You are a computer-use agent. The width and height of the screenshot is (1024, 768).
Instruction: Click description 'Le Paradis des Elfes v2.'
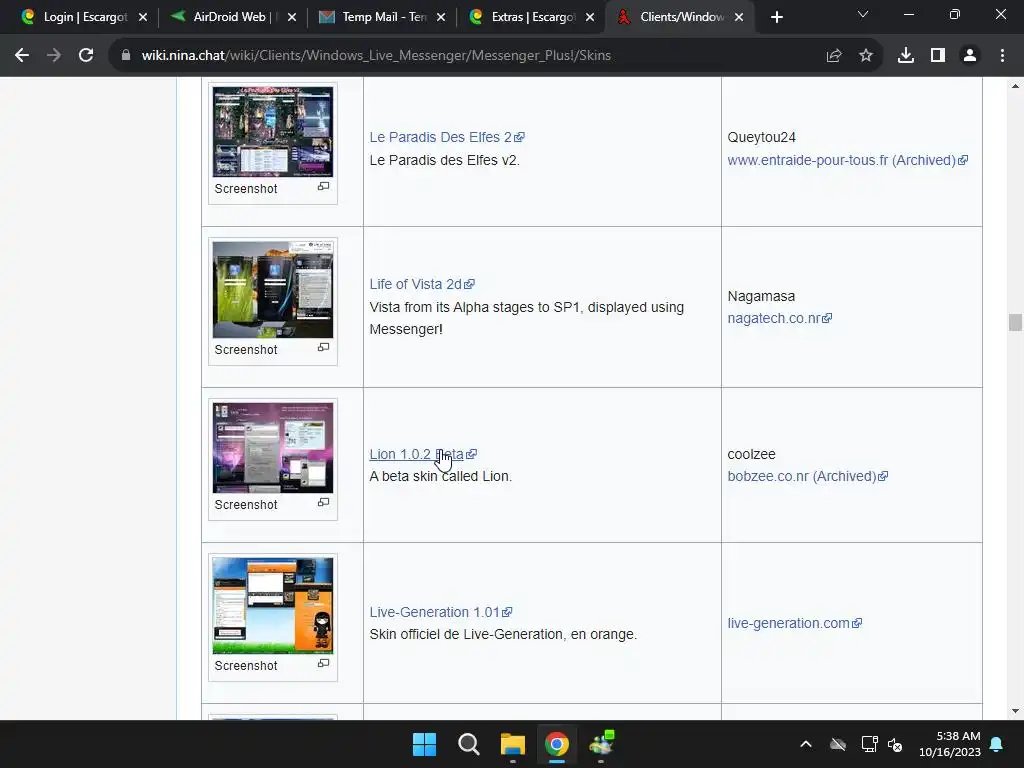point(445,160)
